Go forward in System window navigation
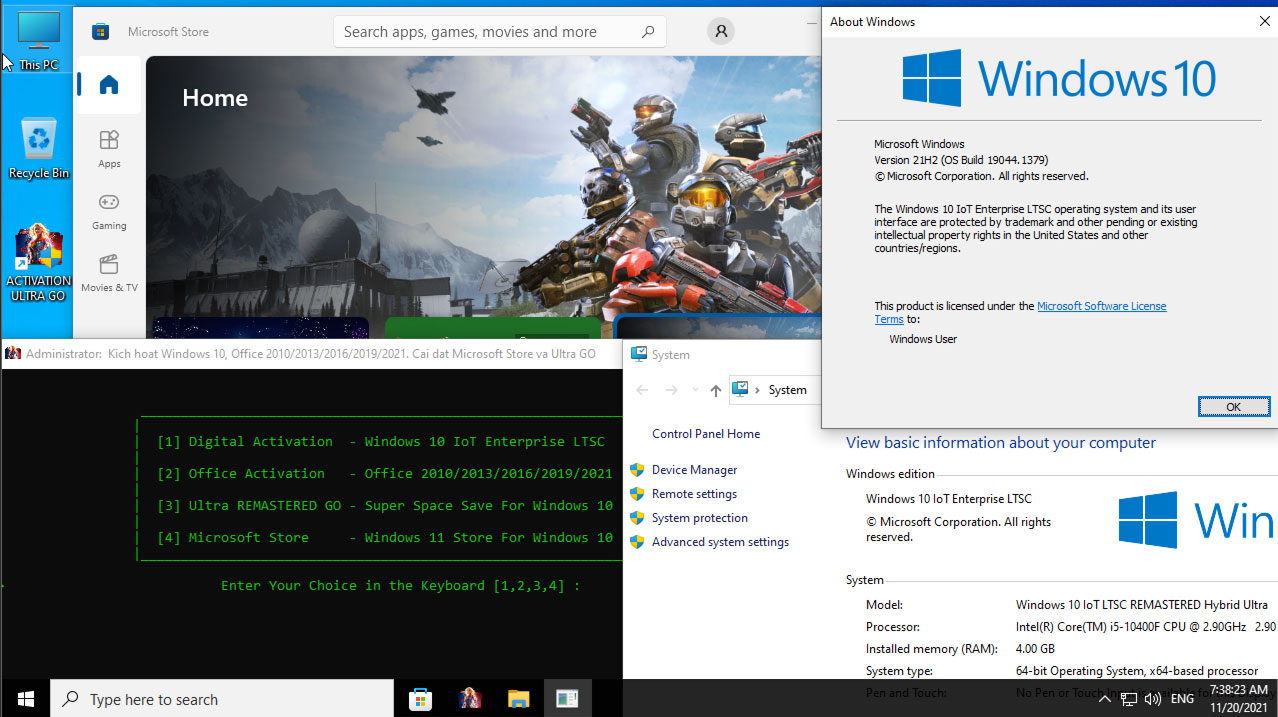Screen dimensions: 1278x717 click(x=672, y=390)
